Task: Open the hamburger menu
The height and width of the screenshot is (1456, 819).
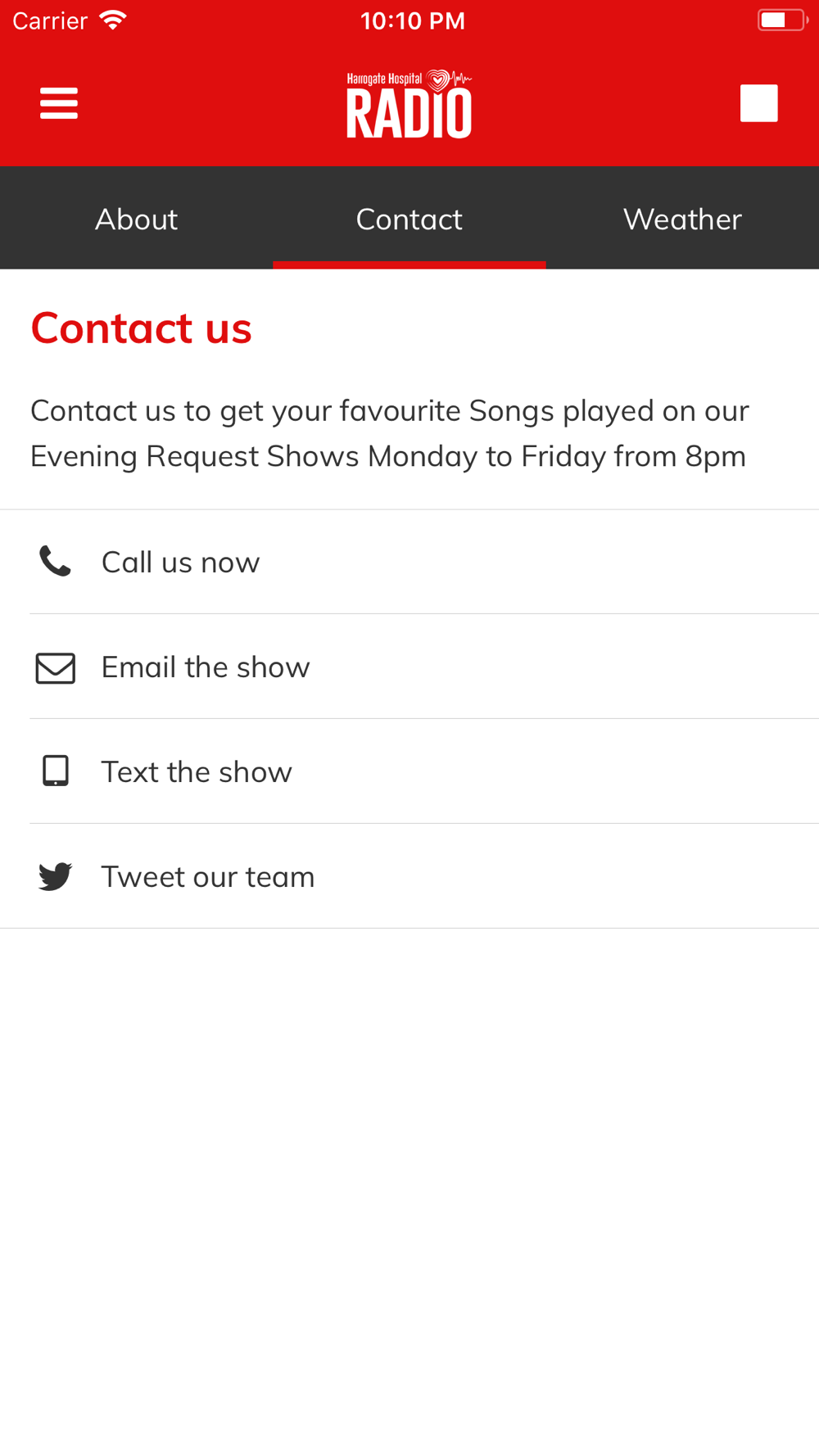Action: click(59, 103)
